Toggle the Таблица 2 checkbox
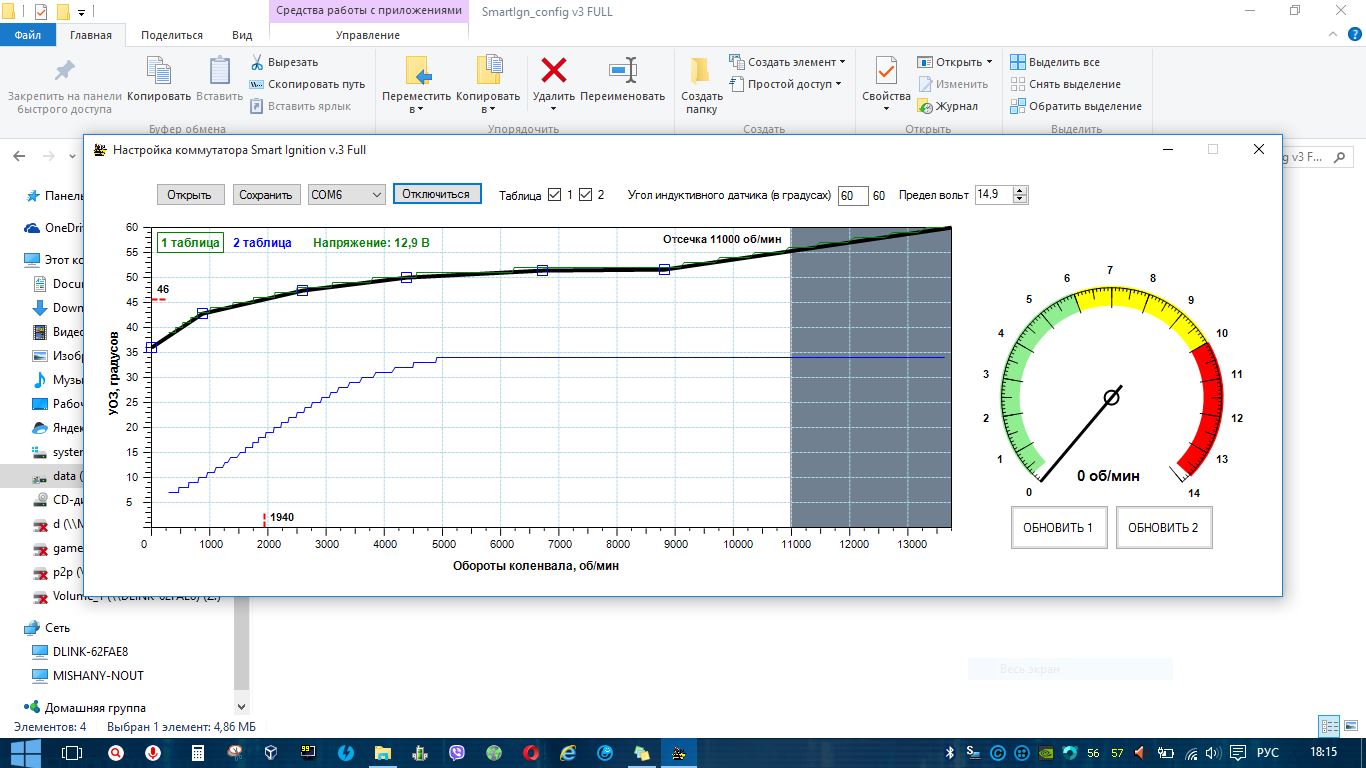 (x=586, y=195)
